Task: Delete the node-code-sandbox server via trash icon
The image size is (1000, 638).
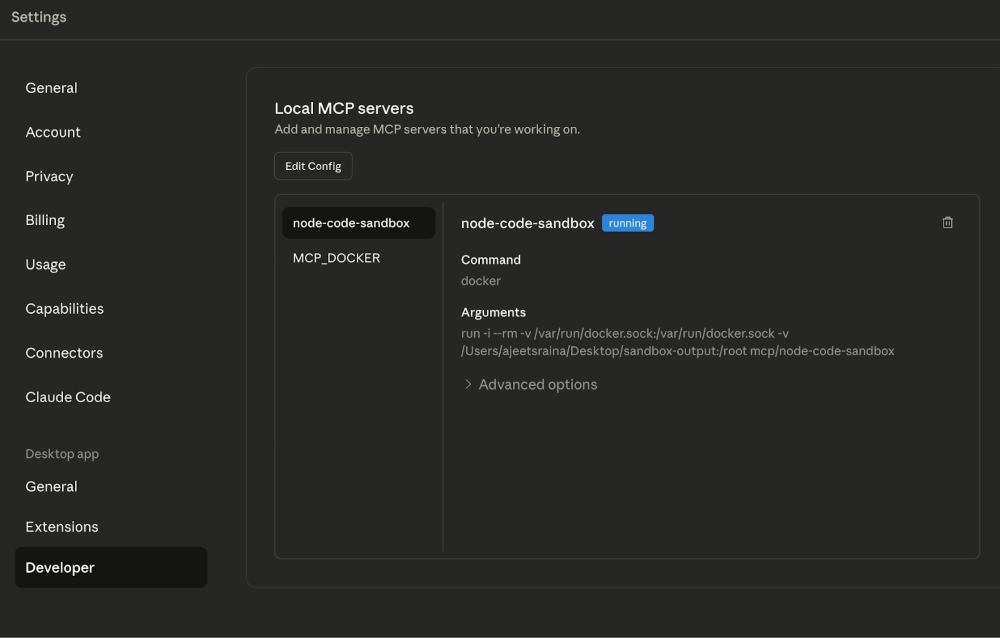Action: (947, 222)
